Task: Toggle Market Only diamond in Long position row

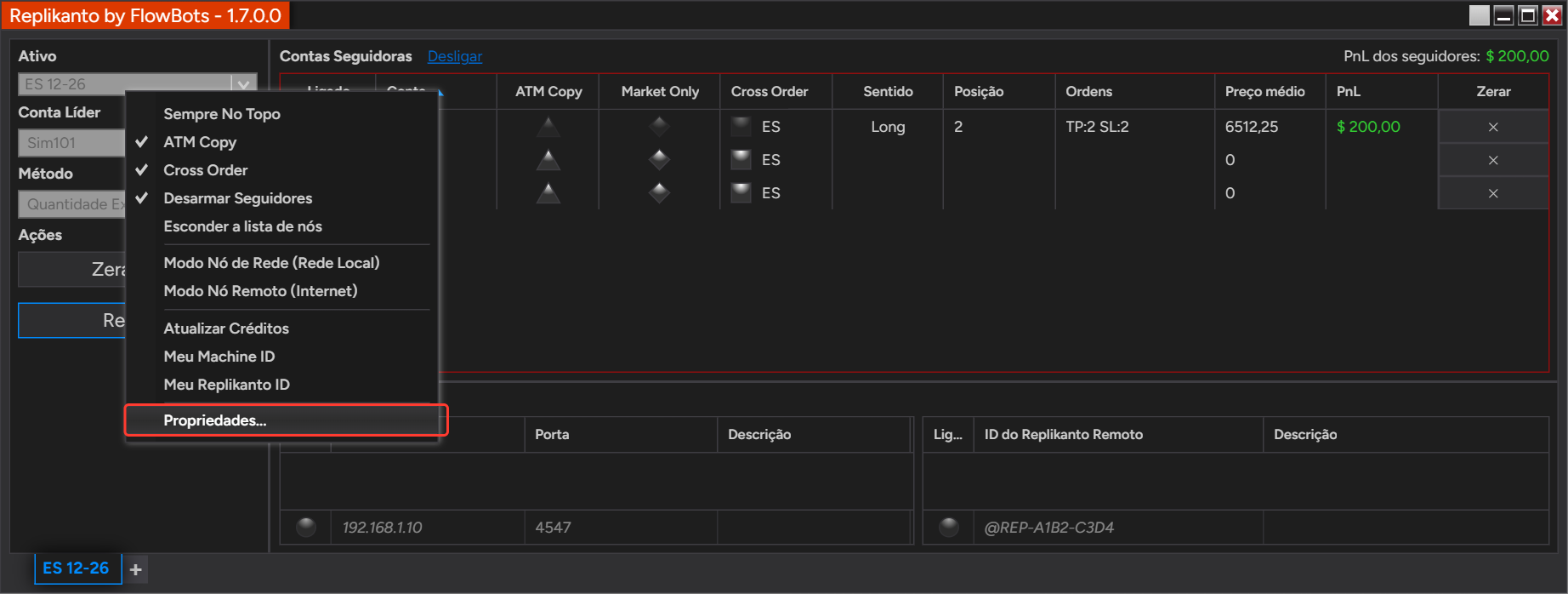Action: 659,127
